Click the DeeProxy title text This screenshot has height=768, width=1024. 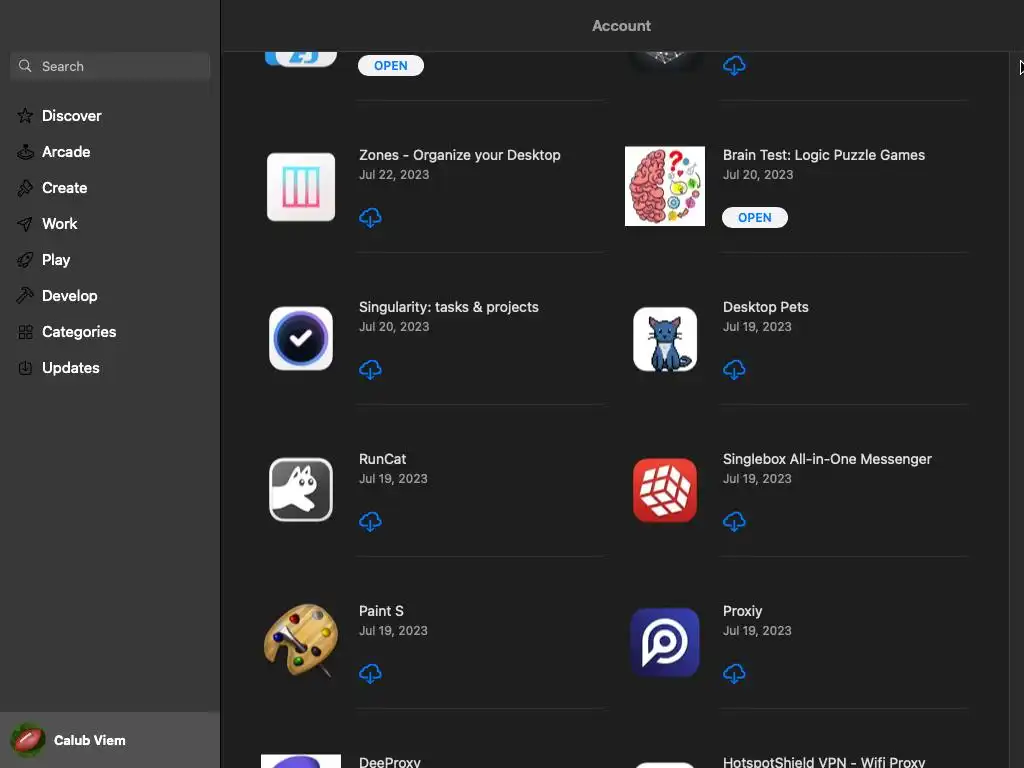coord(390,762)
